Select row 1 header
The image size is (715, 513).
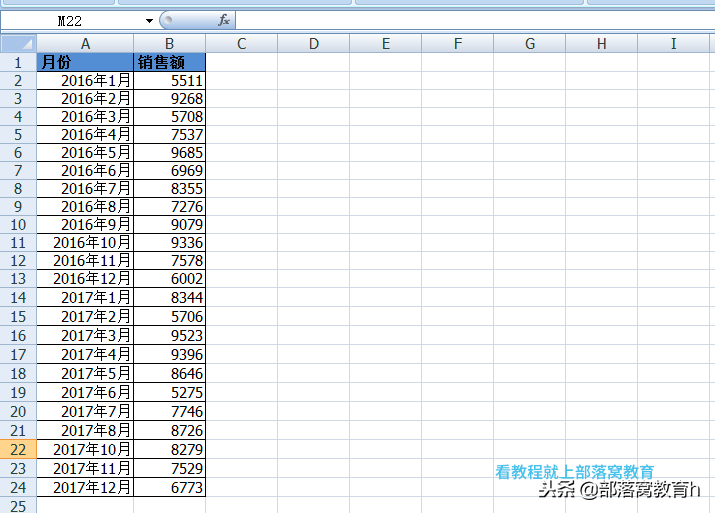point(18,62)
